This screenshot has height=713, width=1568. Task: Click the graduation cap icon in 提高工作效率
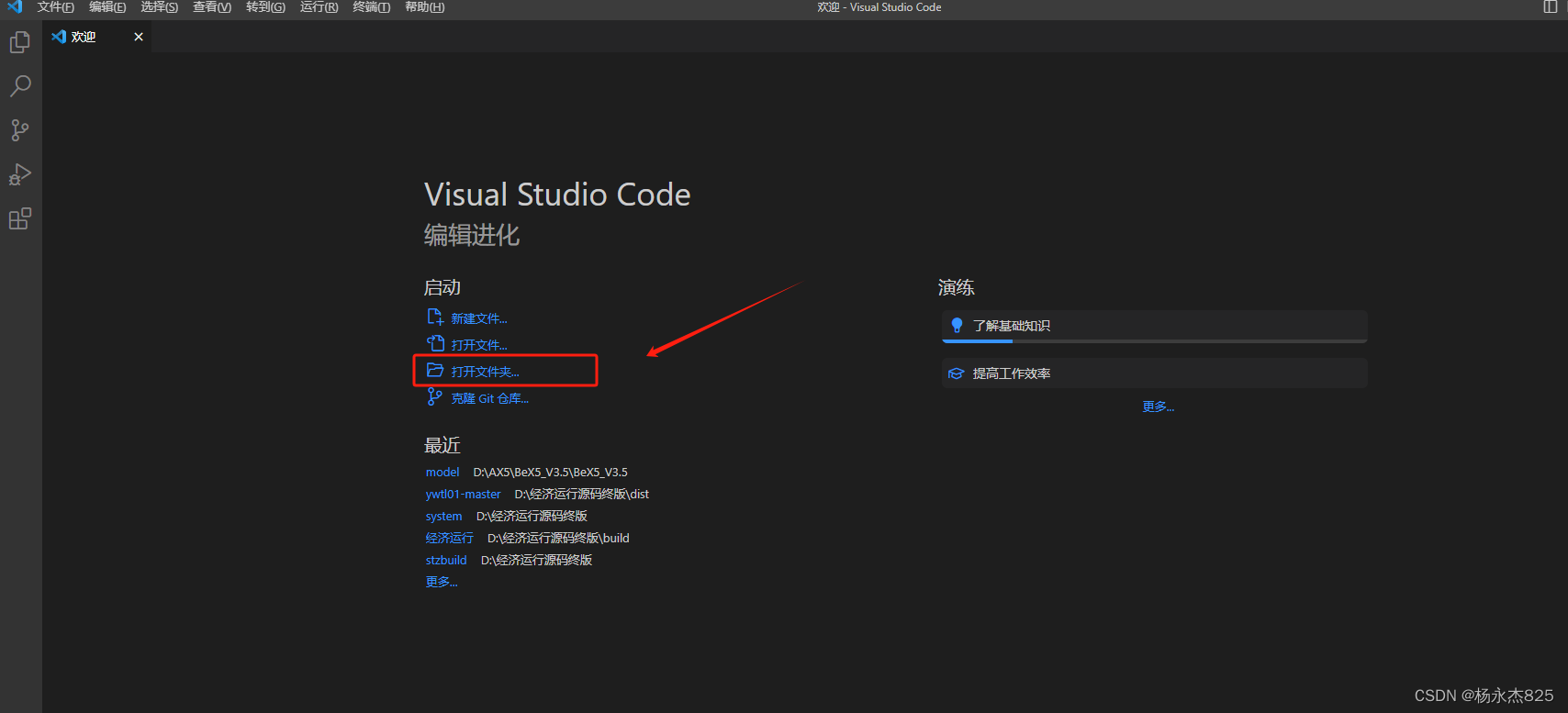point(956,373)
